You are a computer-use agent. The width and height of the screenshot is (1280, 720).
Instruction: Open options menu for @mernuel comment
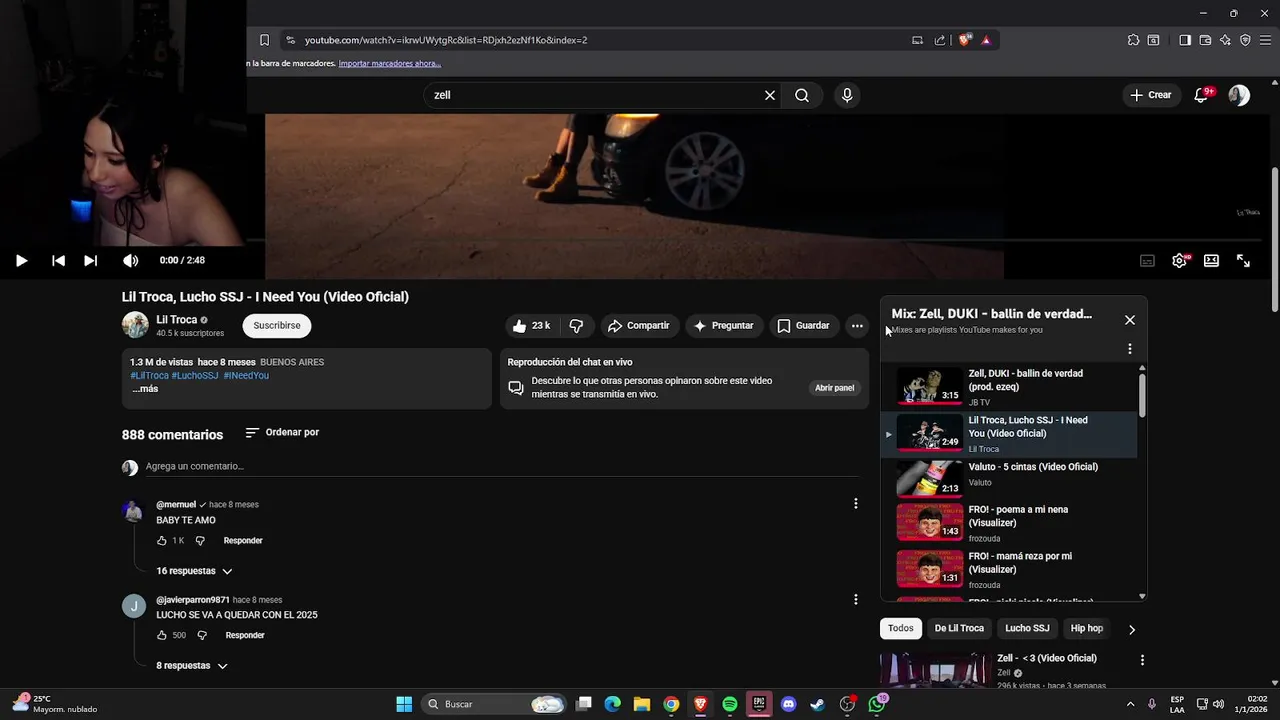(x=855, y=504)
